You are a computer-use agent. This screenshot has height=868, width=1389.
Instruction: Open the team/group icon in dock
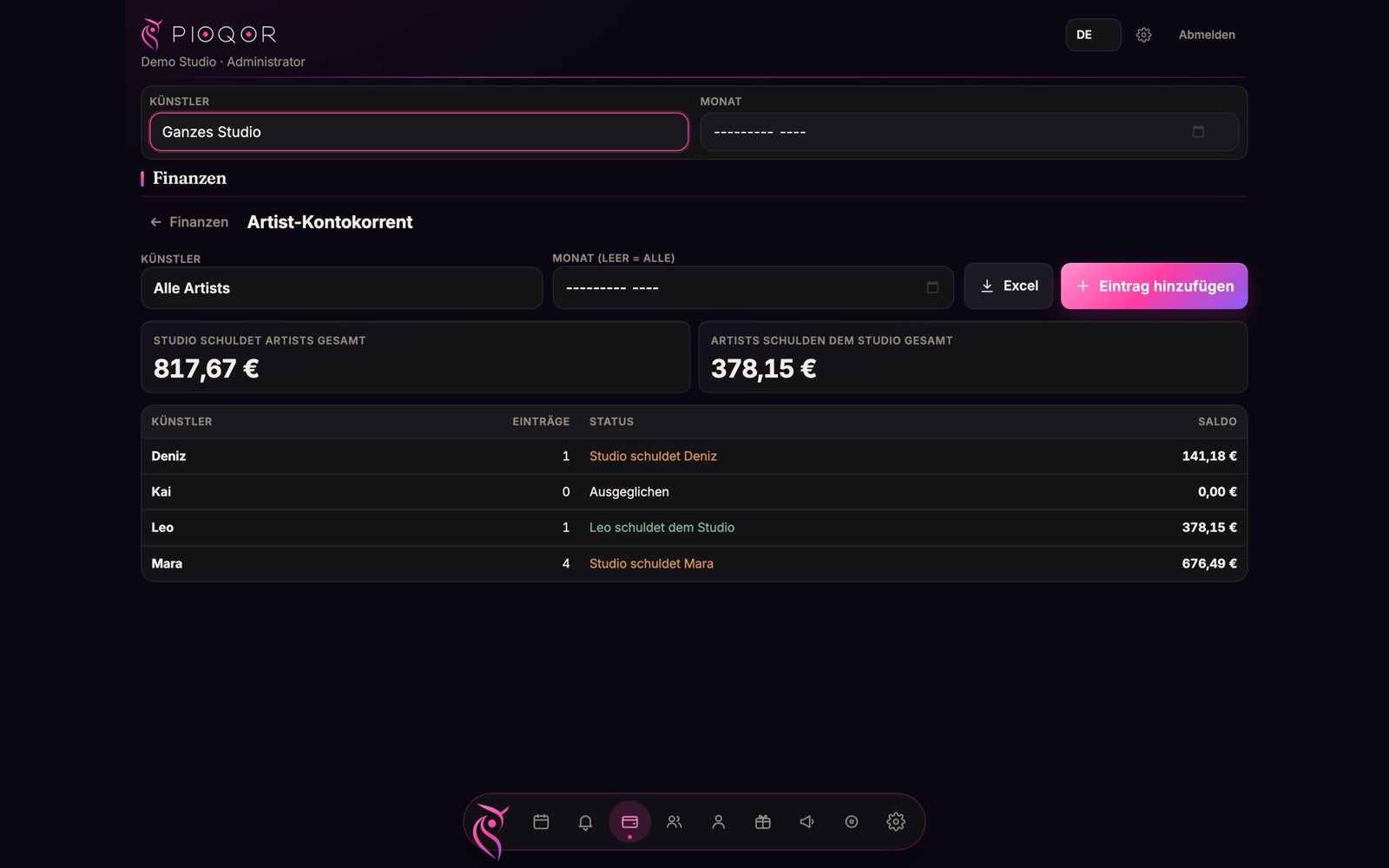(x=674, y=821)
